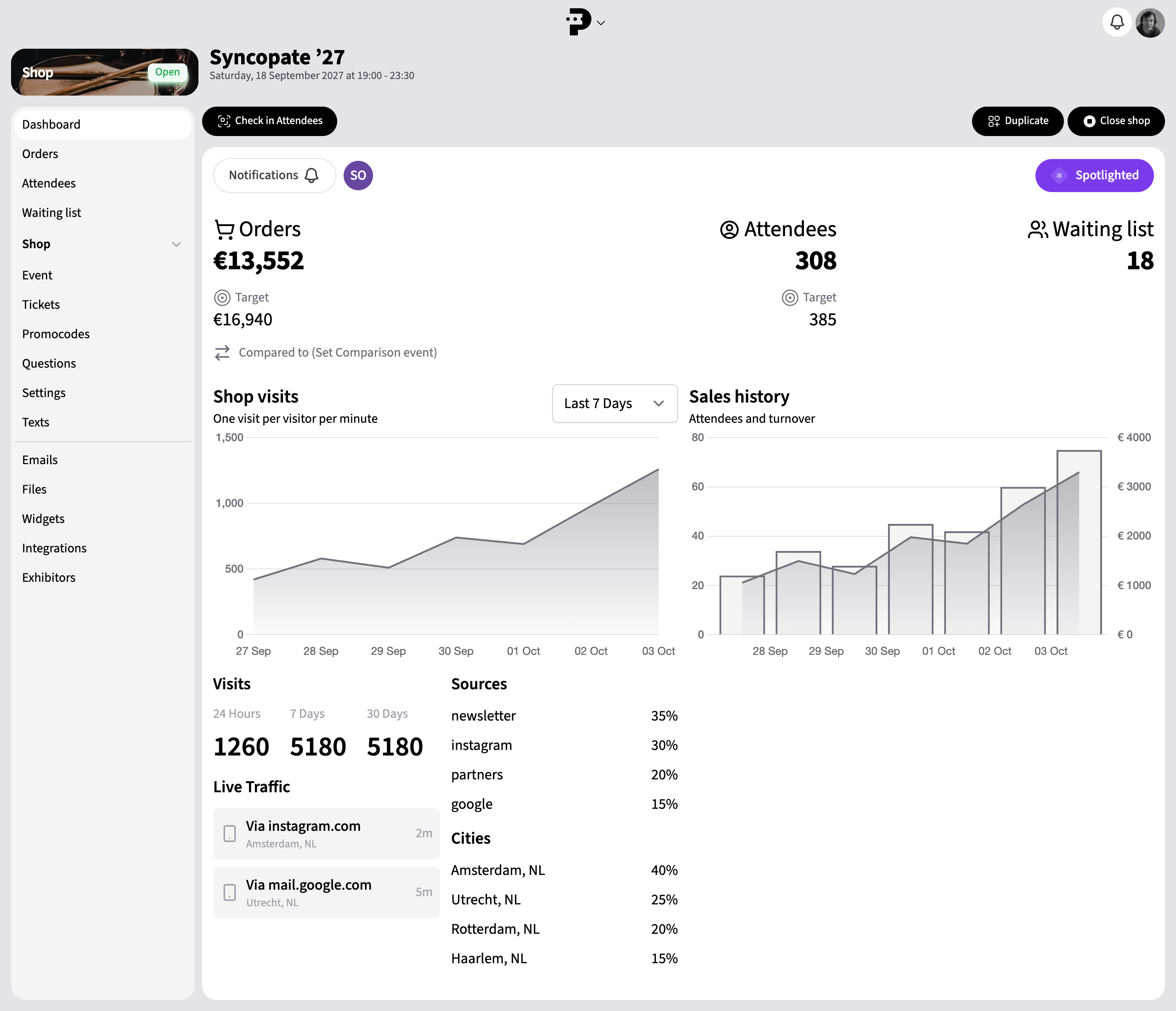The height and width of the screenshot is (1011, 1176).
Task: Click the phone icon on instagram.com traffic
Action: coord(229,833)
